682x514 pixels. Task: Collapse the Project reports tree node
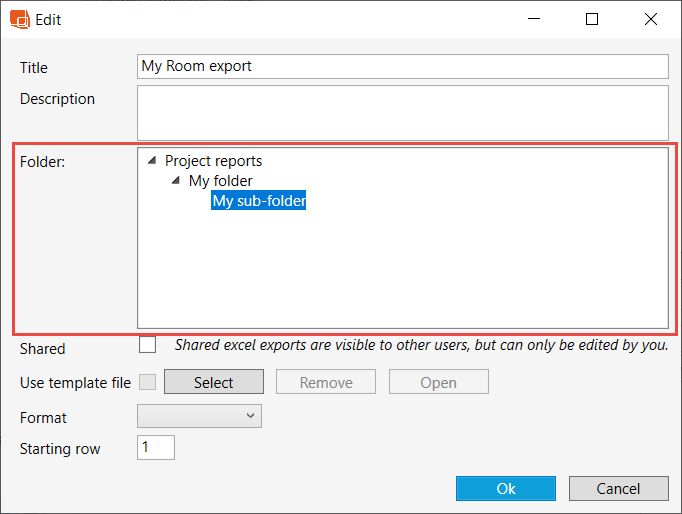coord(151,160)
